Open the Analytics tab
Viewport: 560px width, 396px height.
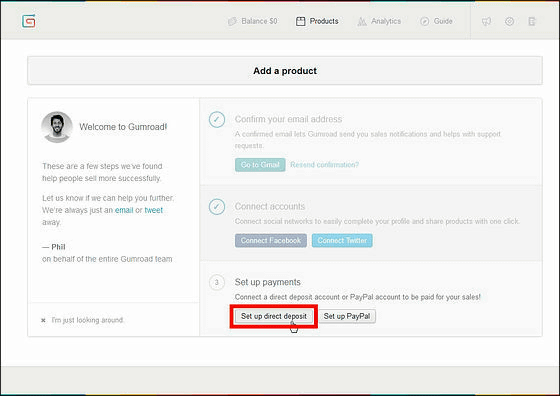(379, 21)
